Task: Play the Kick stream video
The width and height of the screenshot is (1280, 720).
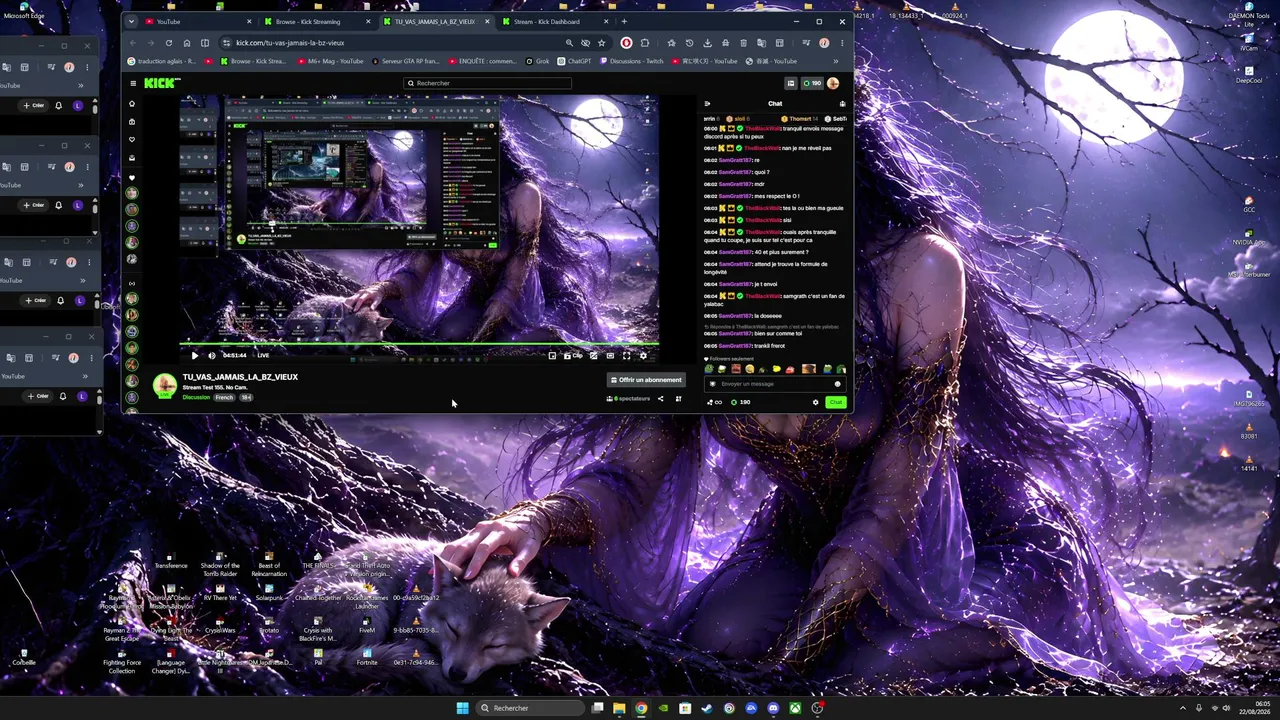Action: click(194, 355)
